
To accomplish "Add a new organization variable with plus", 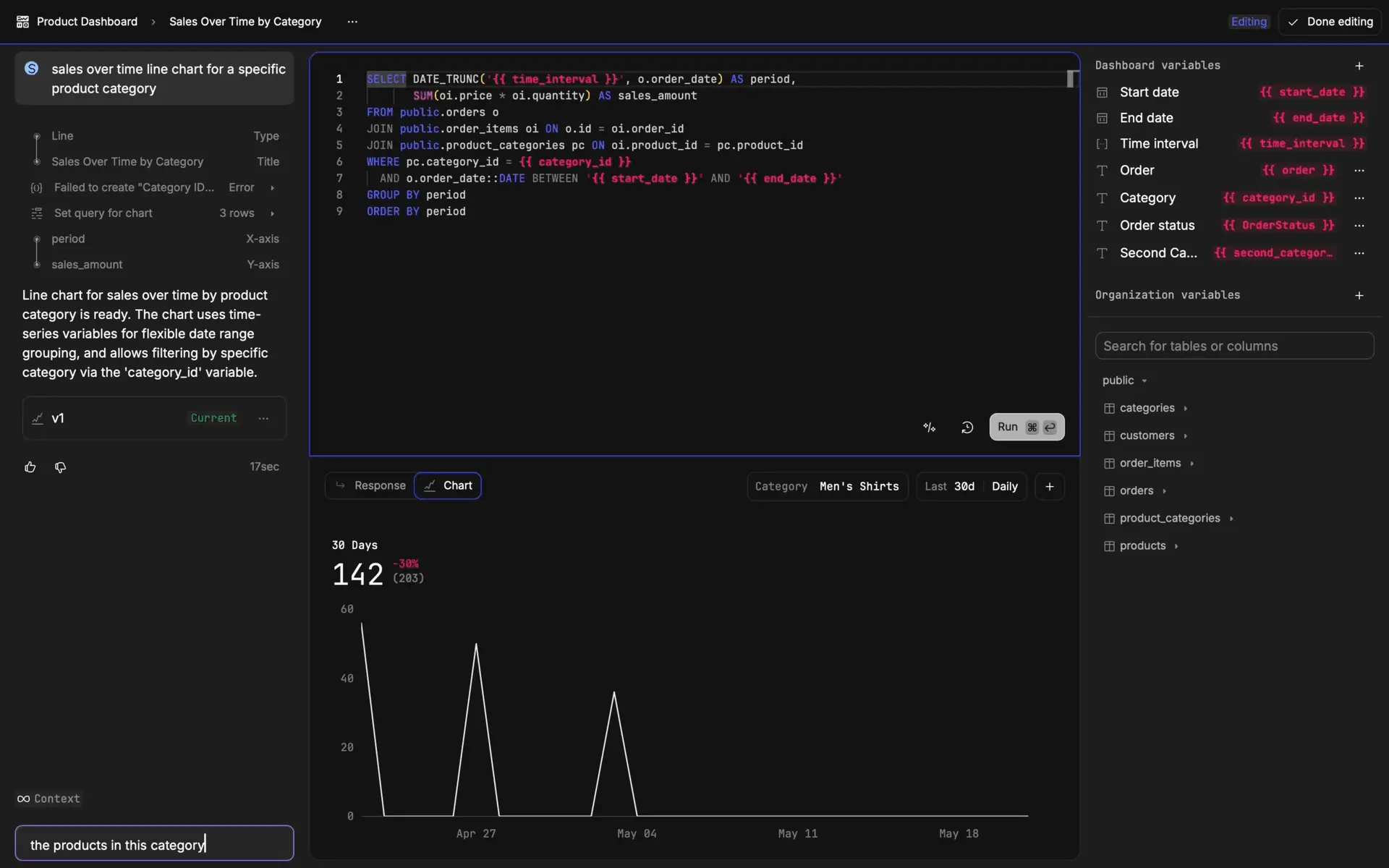I will pyautogui.click(x=1359, y=295).
